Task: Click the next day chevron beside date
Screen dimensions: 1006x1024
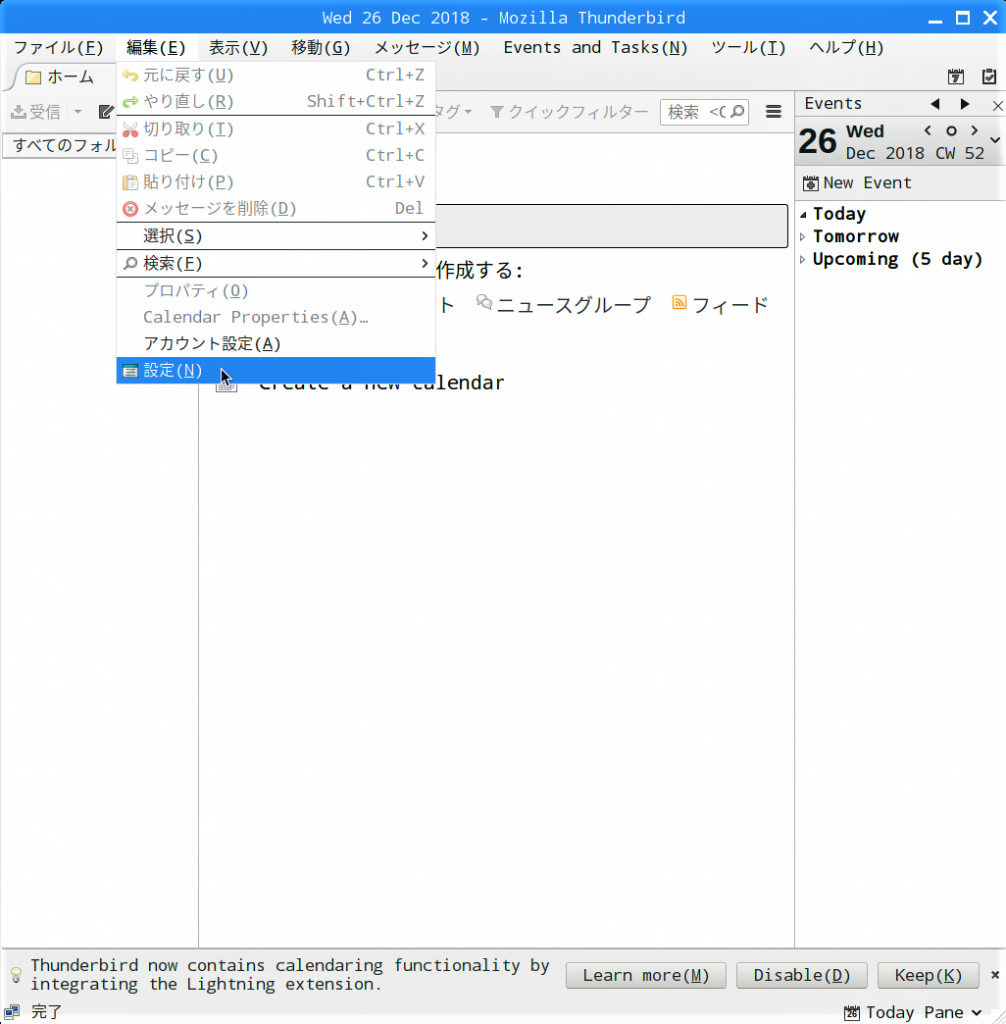Action: (x=975, y=131)
